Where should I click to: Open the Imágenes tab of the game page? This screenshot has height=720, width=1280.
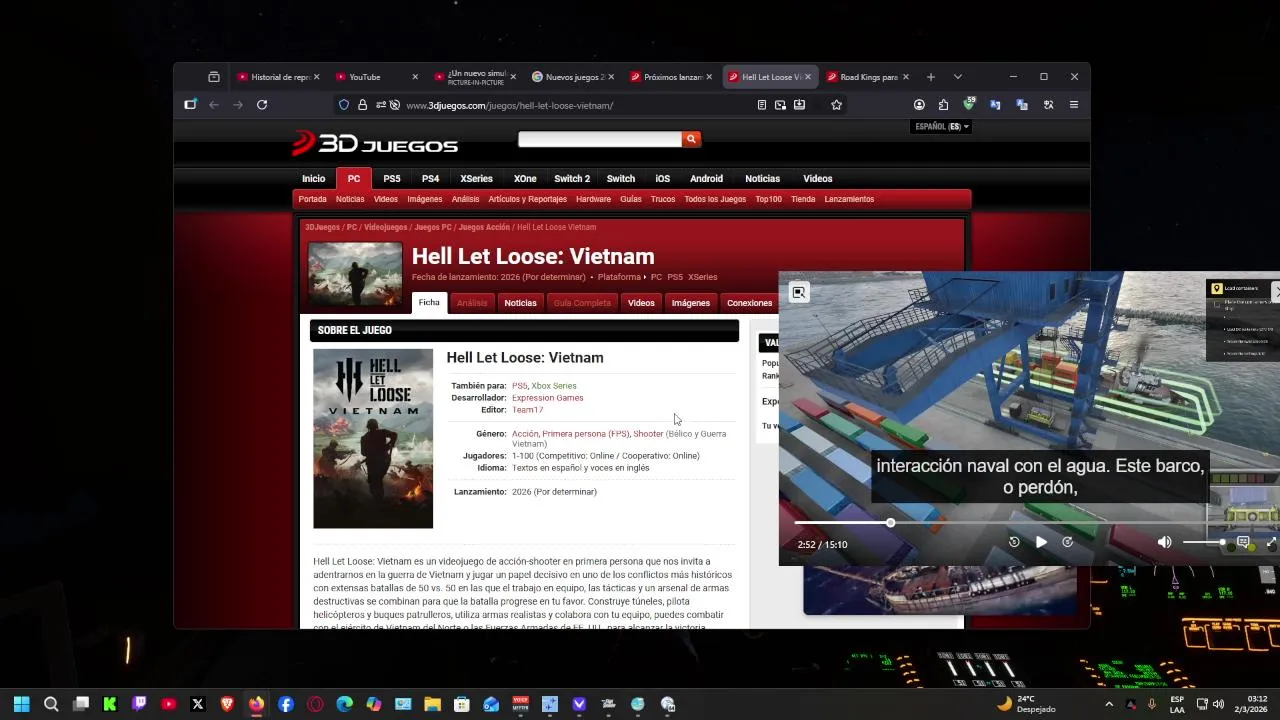690,303
